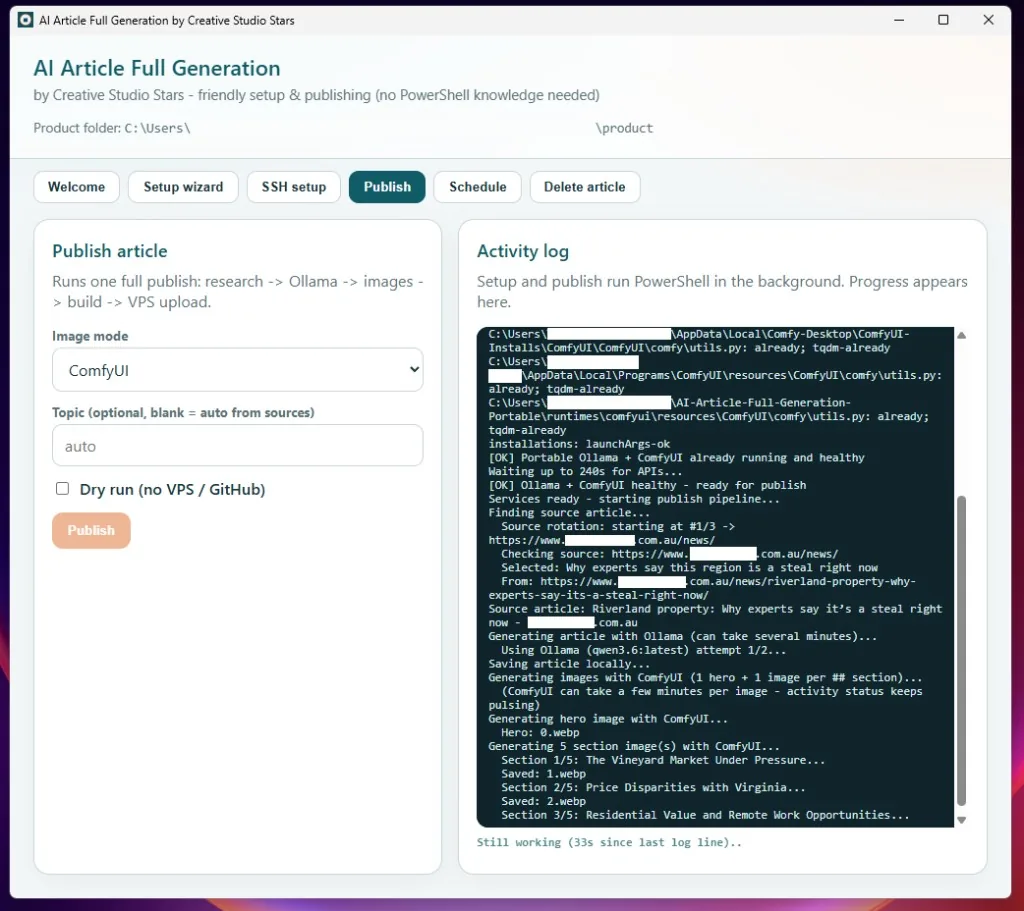1024x911 pixels.
Task: Maximize the application window
Action: [943, 20]
